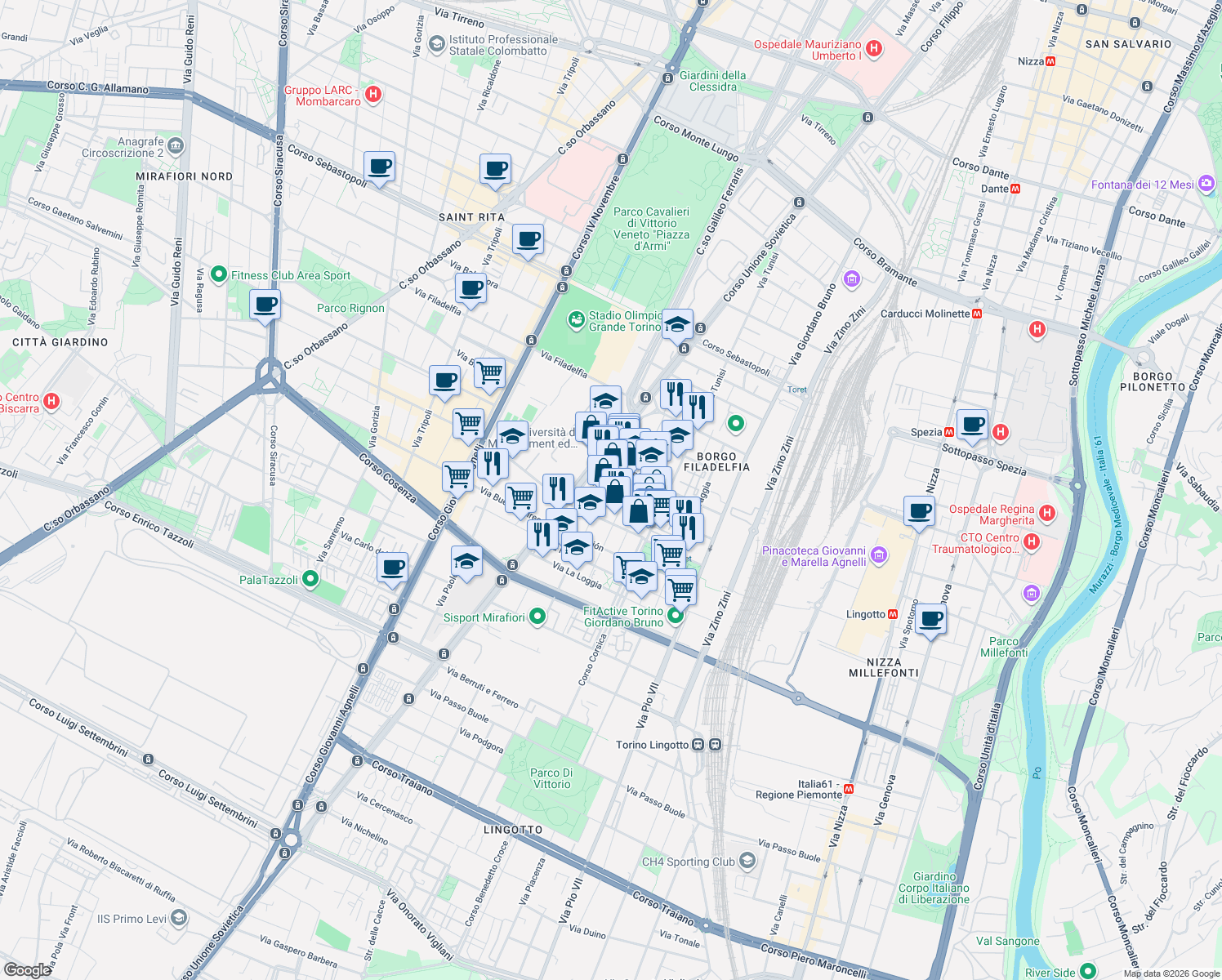
Task: Select the Lingotto metro station icon
Action: (893, 614)
